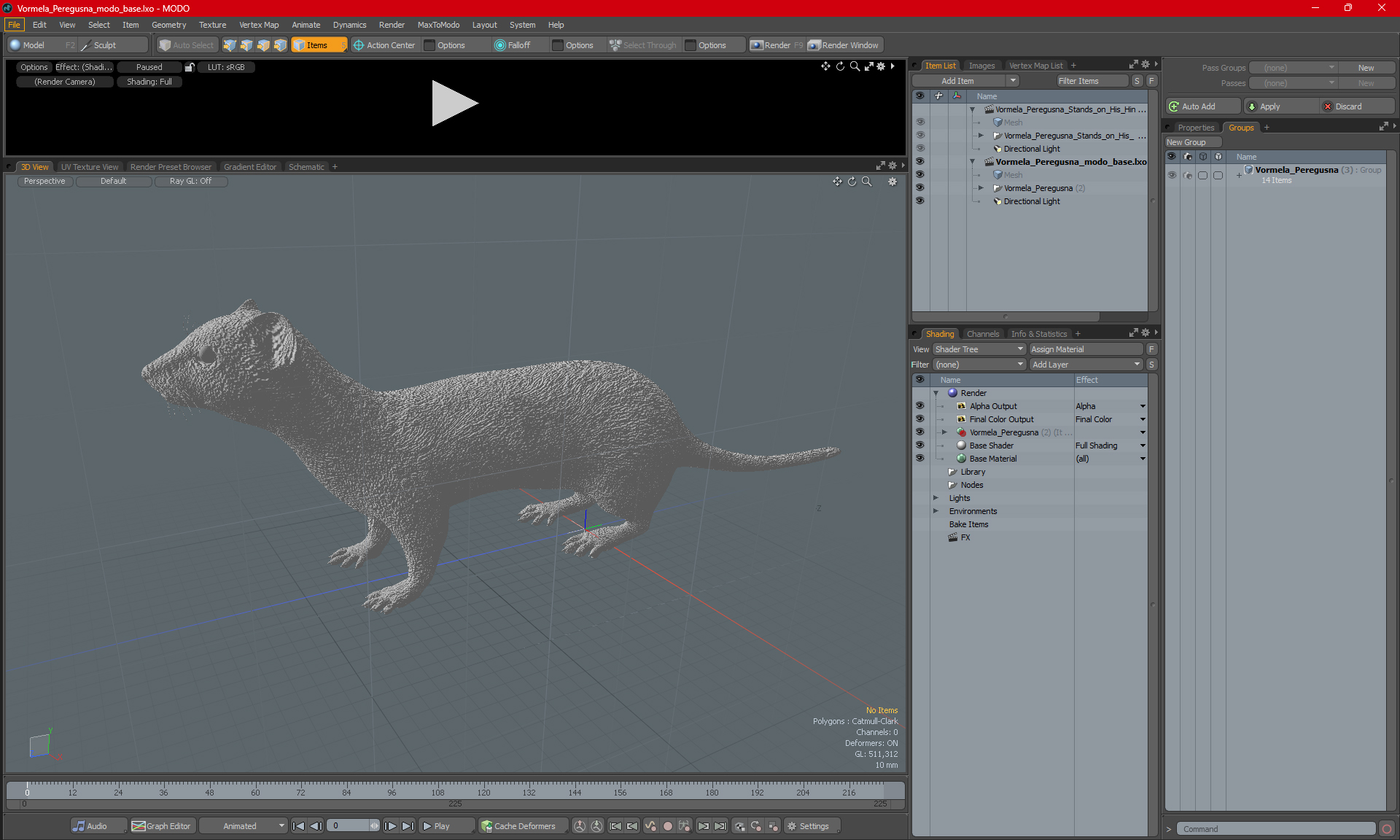Go to last frame
The image size is (1400, 840).
click(x=408, y=826)
